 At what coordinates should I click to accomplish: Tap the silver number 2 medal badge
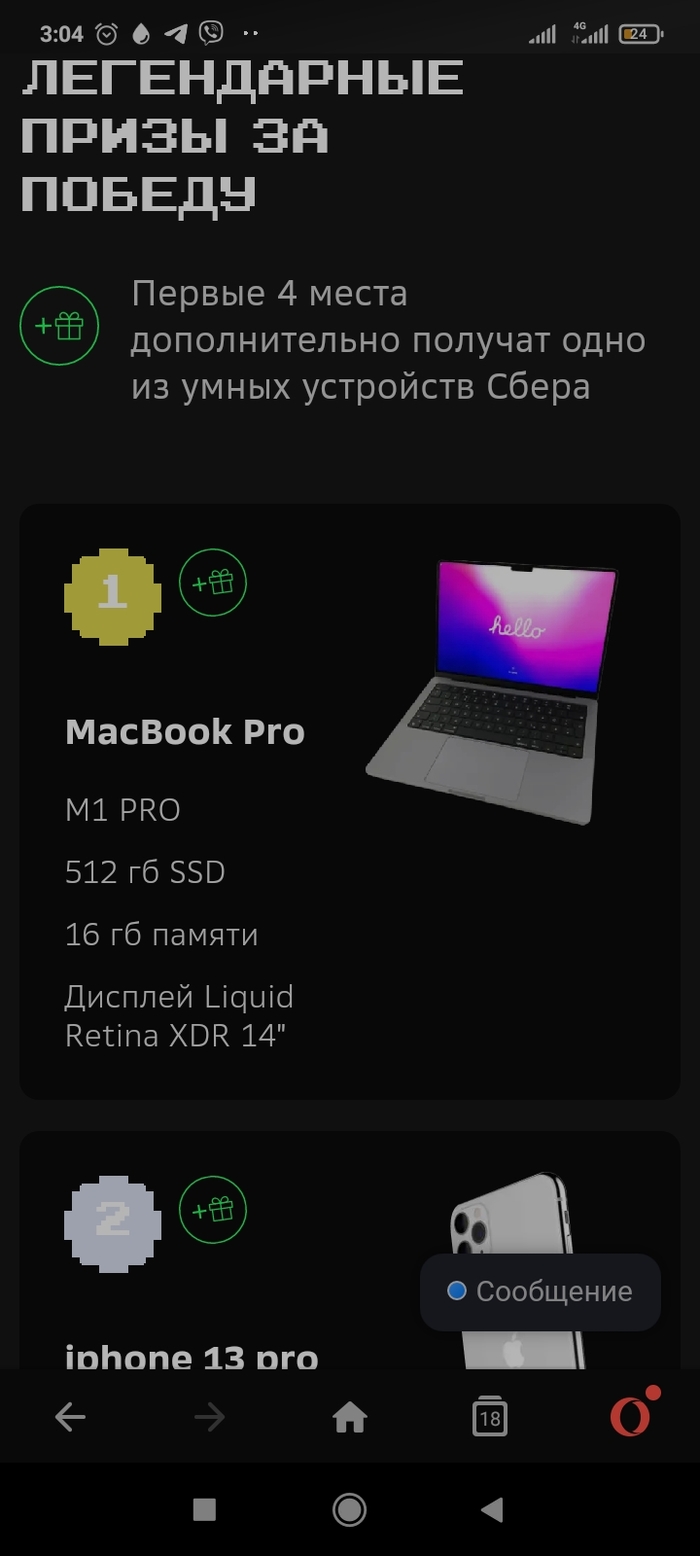112,1223
